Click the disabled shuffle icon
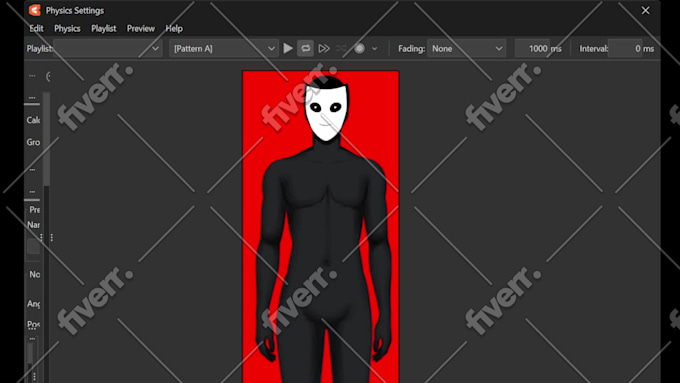Screen dimensions: 680x383 (341, 49)
